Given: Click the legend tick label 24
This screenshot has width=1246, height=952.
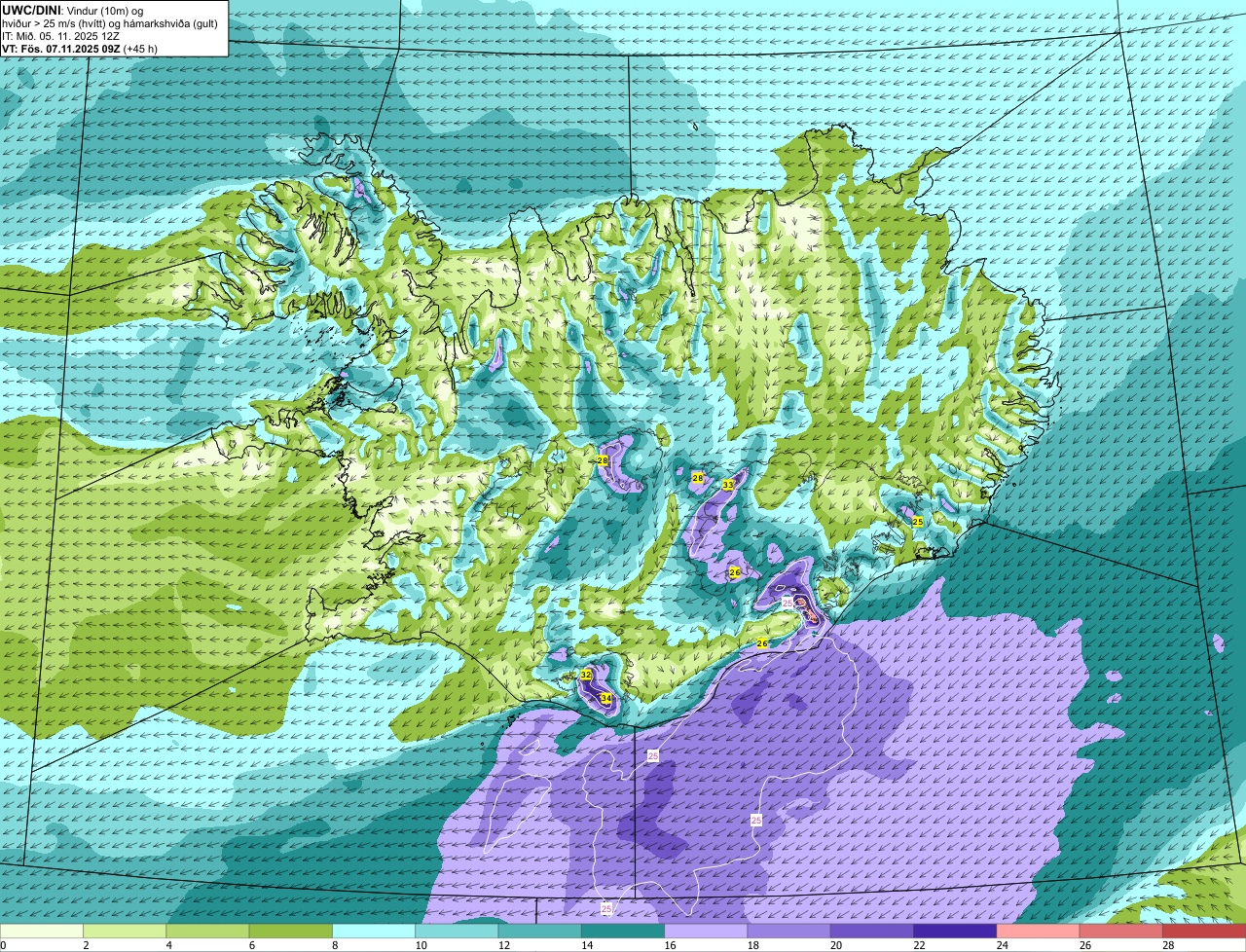Looking at the screenshot, I should pos(1002,945).
